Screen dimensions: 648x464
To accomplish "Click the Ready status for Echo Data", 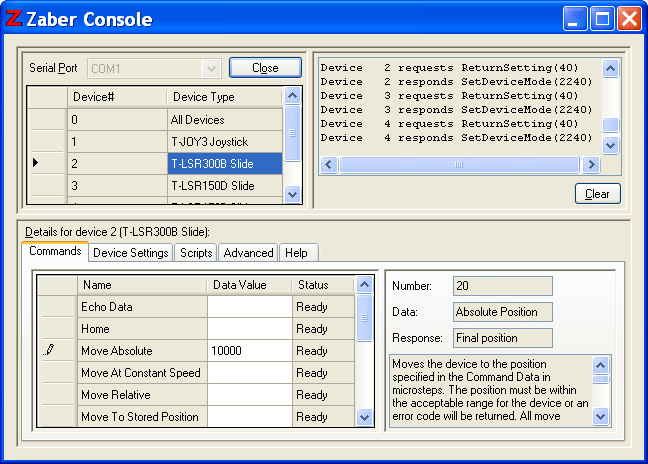I will [323, 307].
